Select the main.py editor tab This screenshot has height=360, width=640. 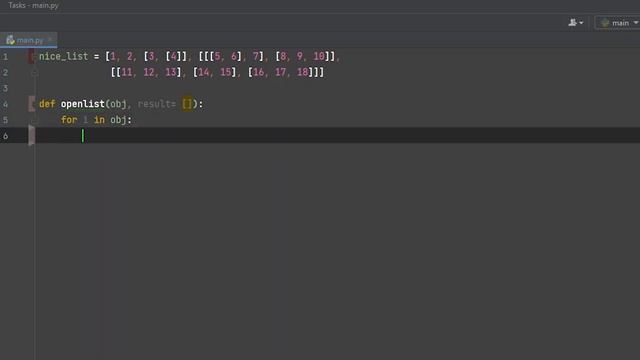click(29, 40)
